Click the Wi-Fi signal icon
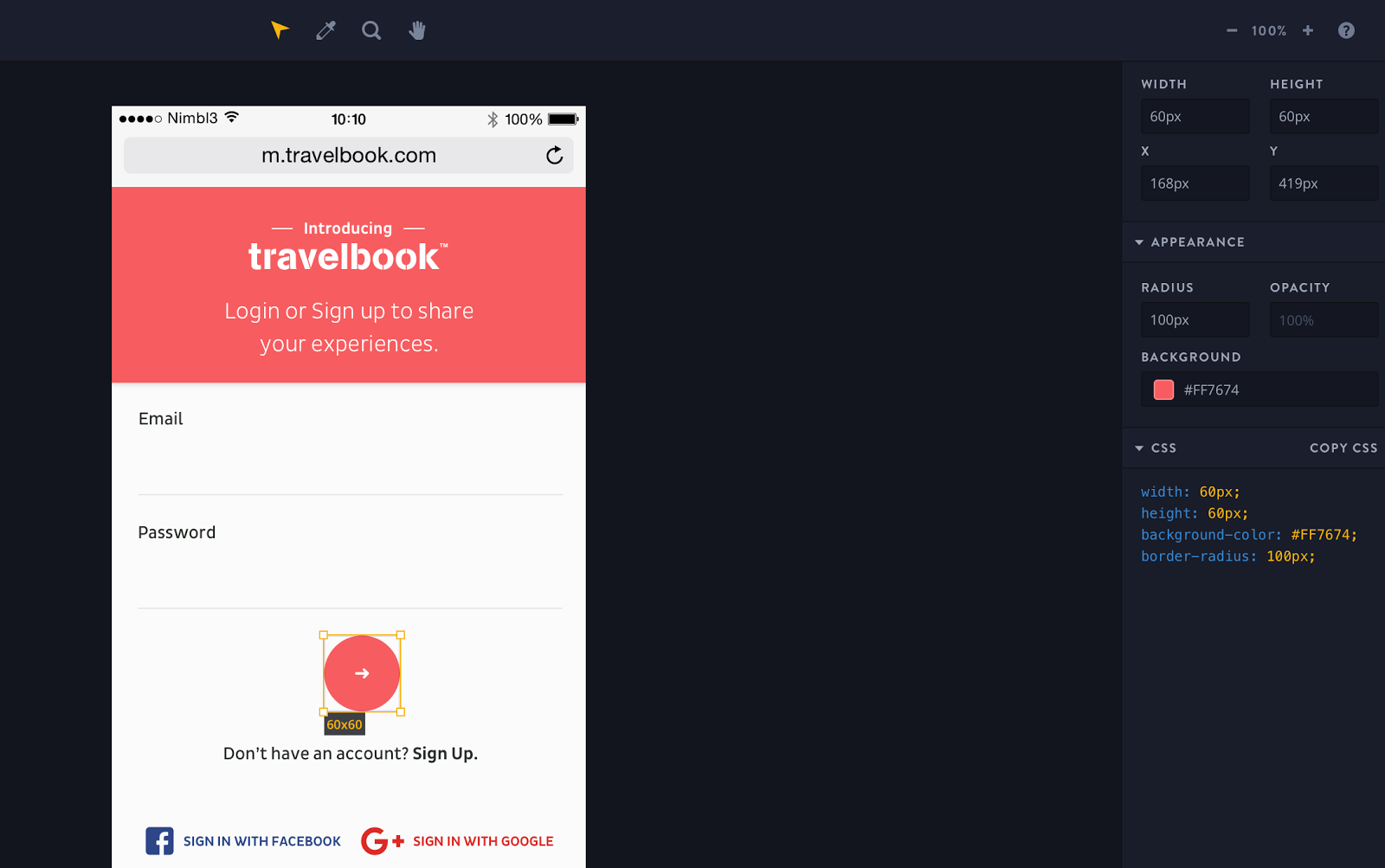1385x868 pixels. pos(232,117)
